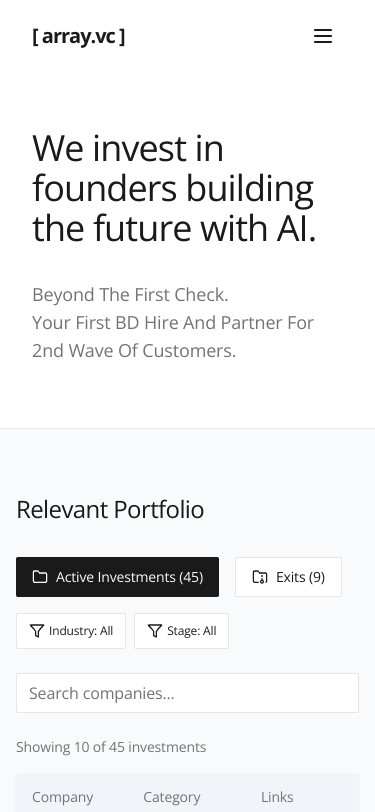Image resolution: width=375 pixels, height=812 pixels.
Task: Sort by the Category column header
Action: coord(172,797)
